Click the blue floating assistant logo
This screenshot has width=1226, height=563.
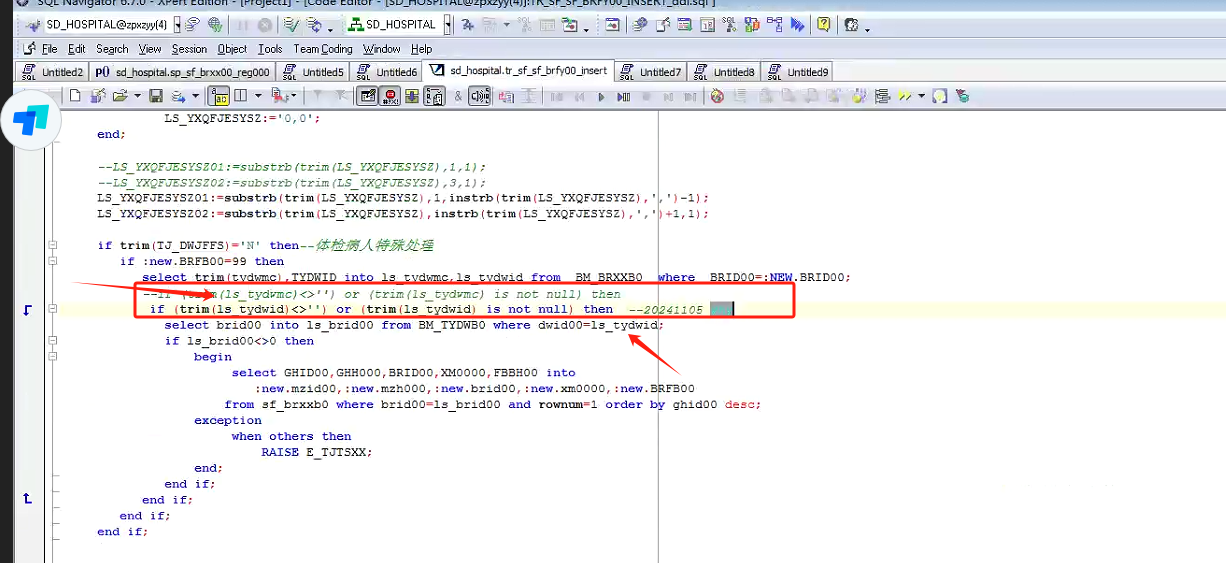click(30, 122)
